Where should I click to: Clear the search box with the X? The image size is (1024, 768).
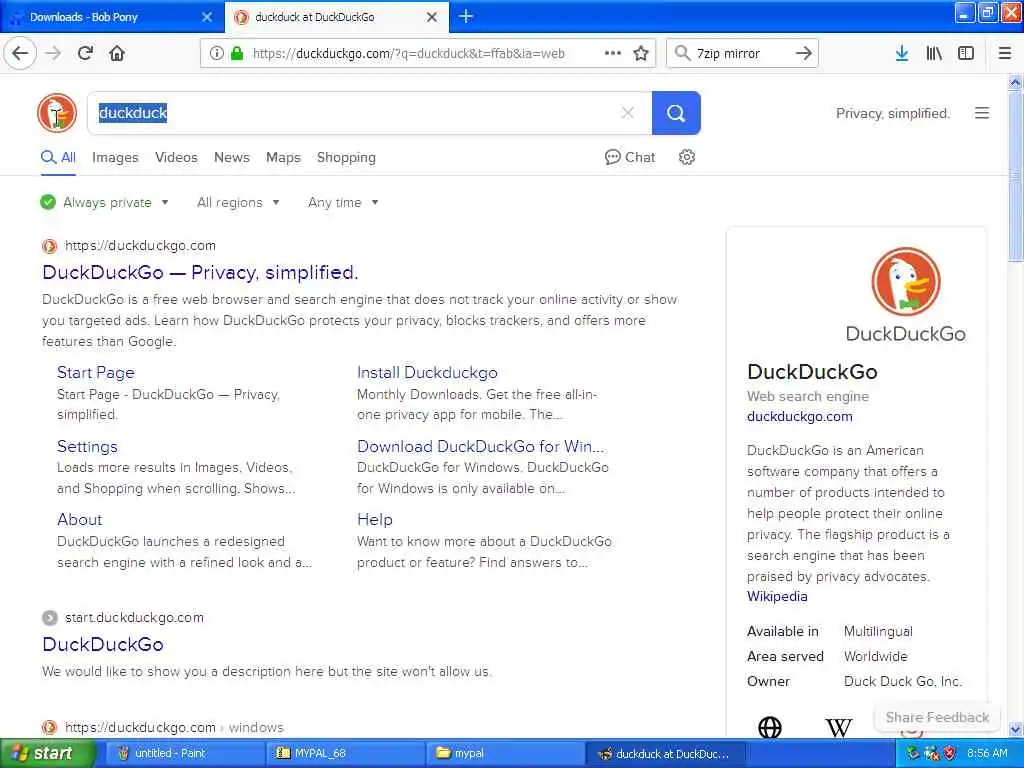(628, 113)
